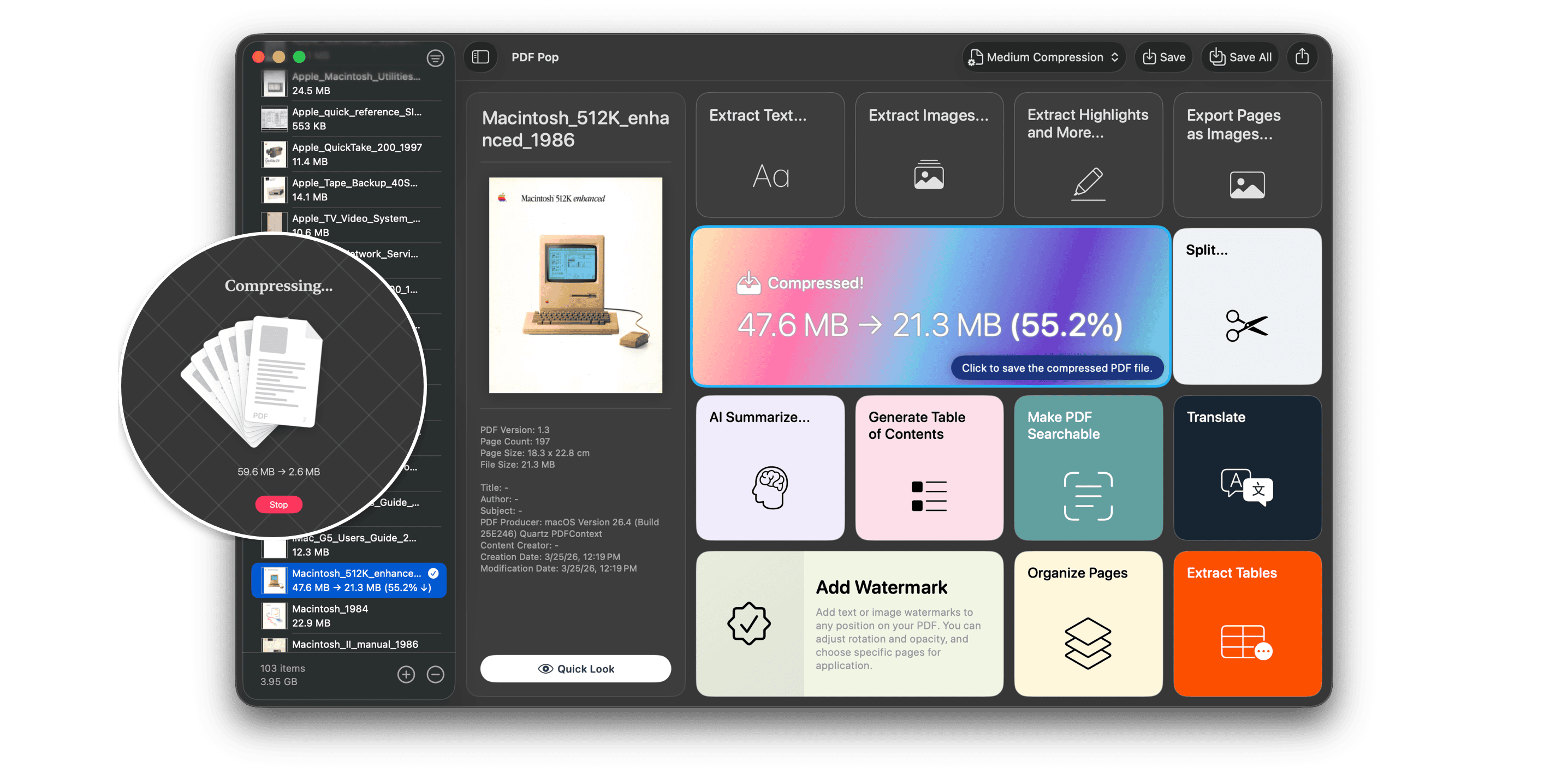Click the remove file minus icon
1568x773 pixels.
[435, 674]
